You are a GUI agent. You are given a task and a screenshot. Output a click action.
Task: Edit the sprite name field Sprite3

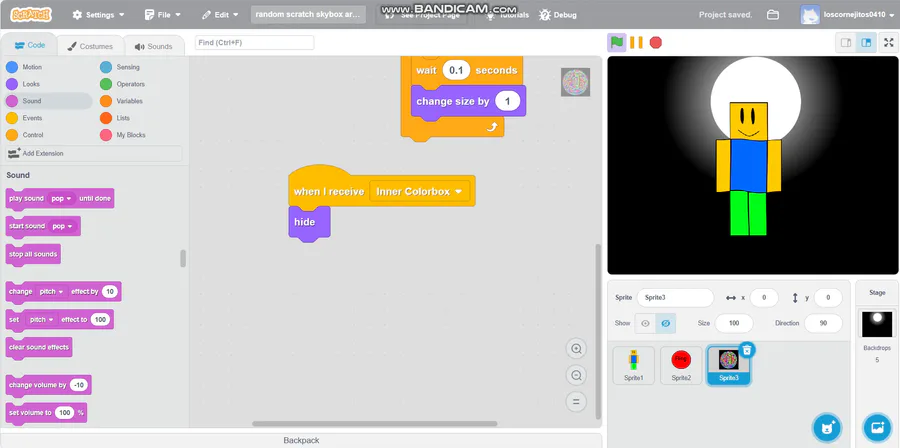675,298
